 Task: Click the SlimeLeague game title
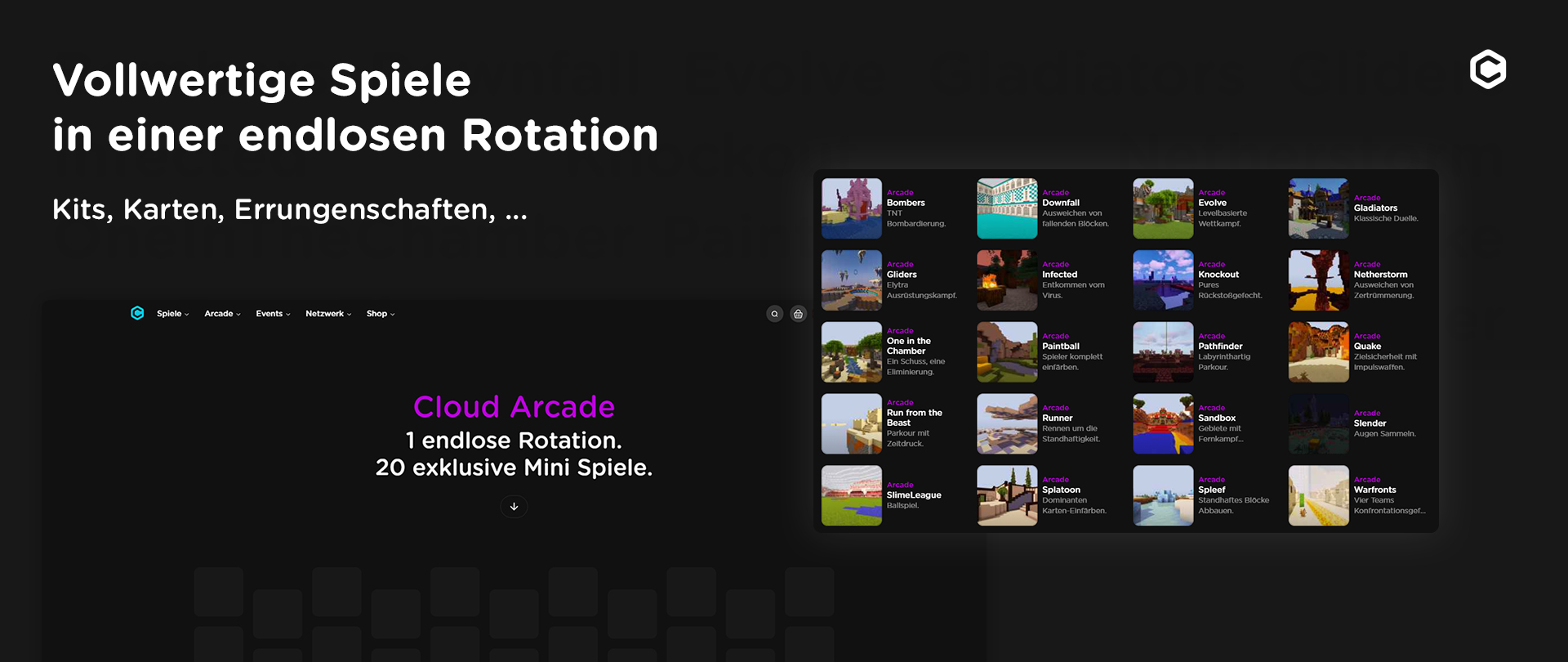pos(914,495)
